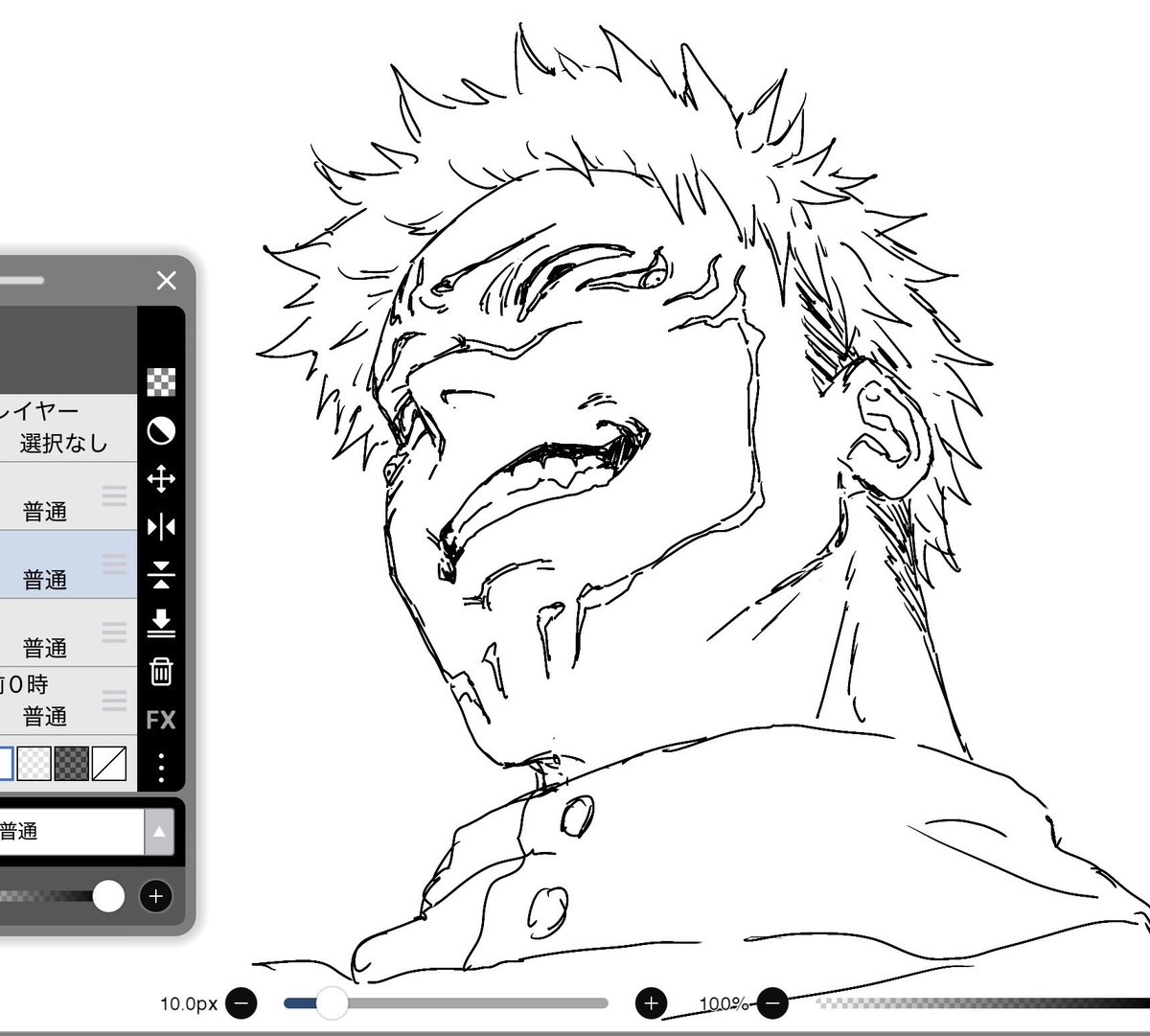Increase layer opacity with the plus button
The height and width of the screenshot is (1036, 1150).
coord(155,896)
